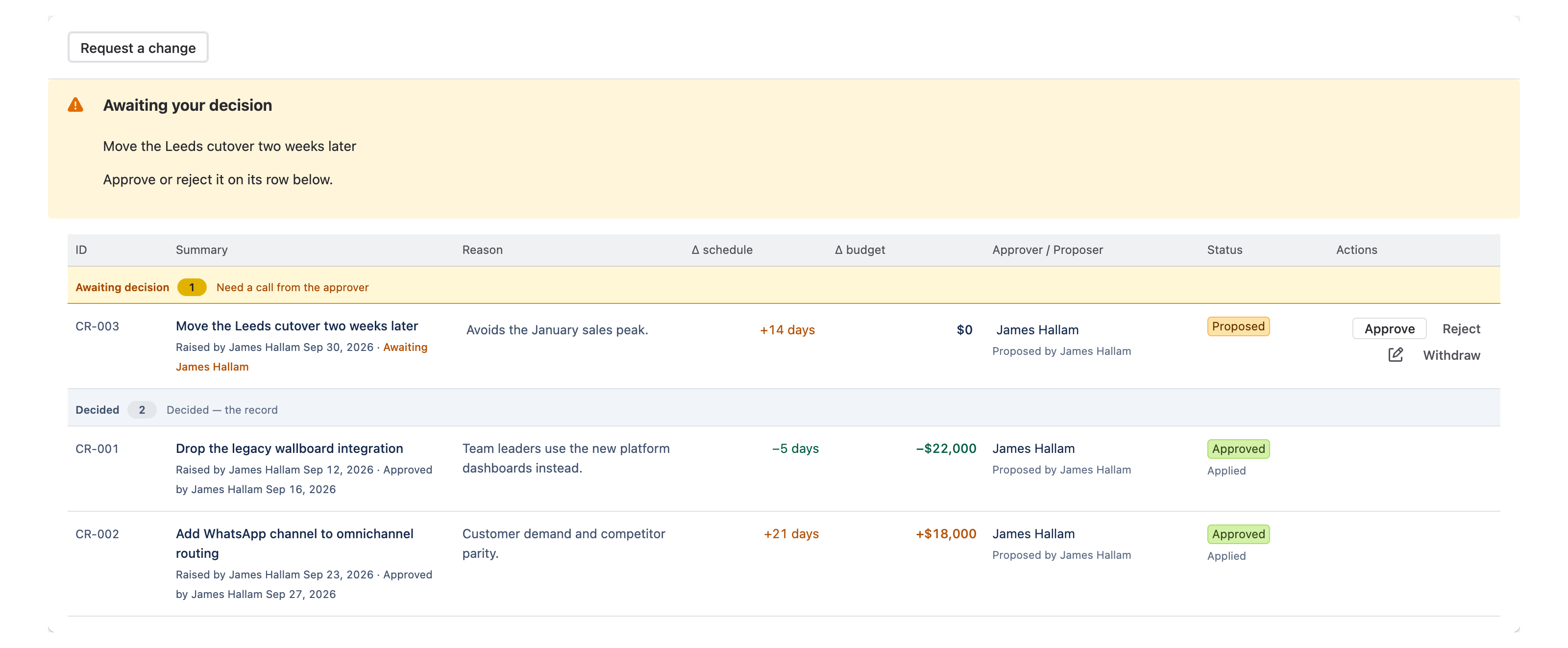Open 'Drop the legacy wallboard integration' summary

(289, 448)
